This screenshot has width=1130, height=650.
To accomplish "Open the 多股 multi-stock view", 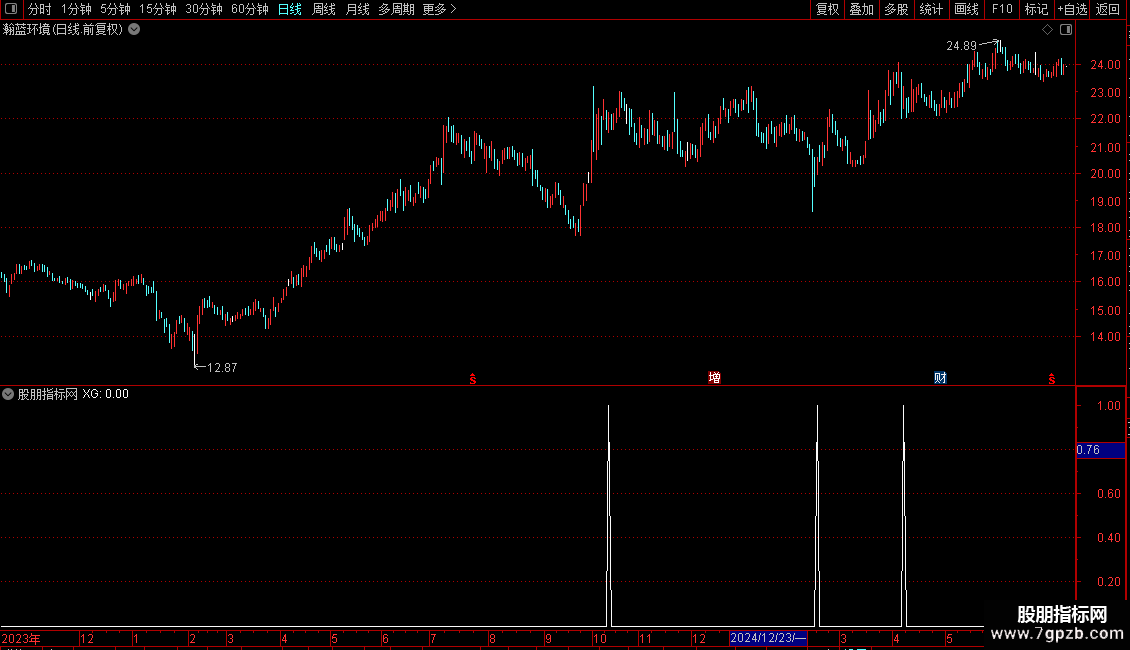I will click(896, 9).
